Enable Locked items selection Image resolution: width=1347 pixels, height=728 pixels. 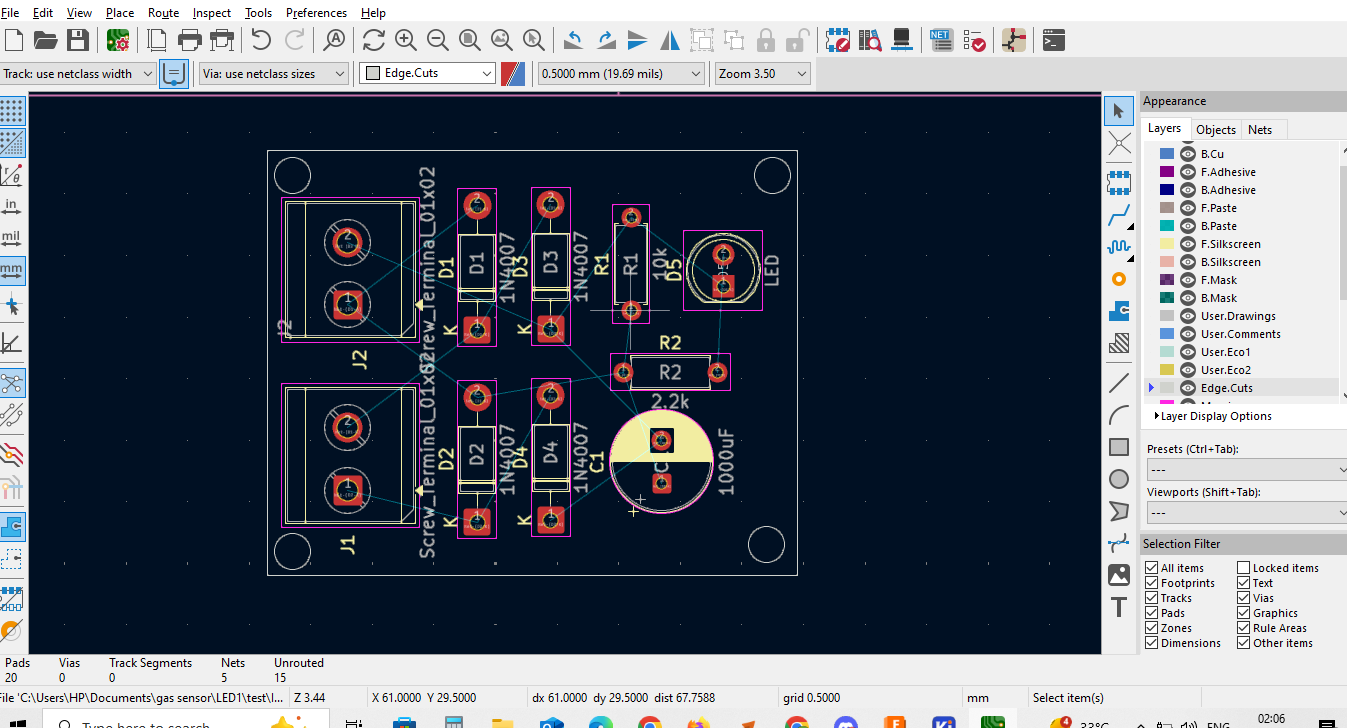point(1243,568)
